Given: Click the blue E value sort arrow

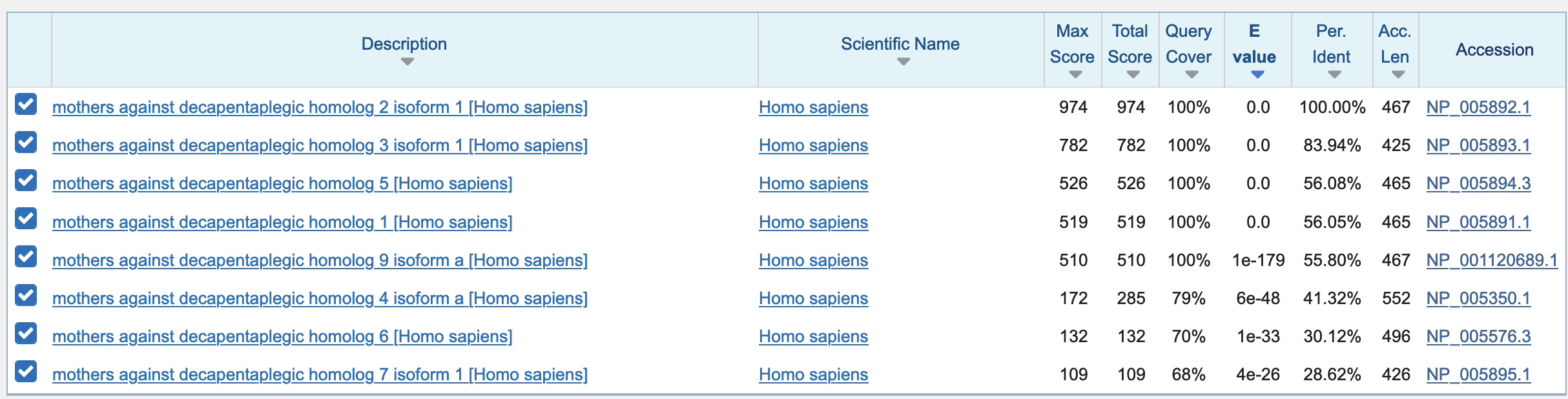Looking at the screenshot, I should coord(1257,75).
